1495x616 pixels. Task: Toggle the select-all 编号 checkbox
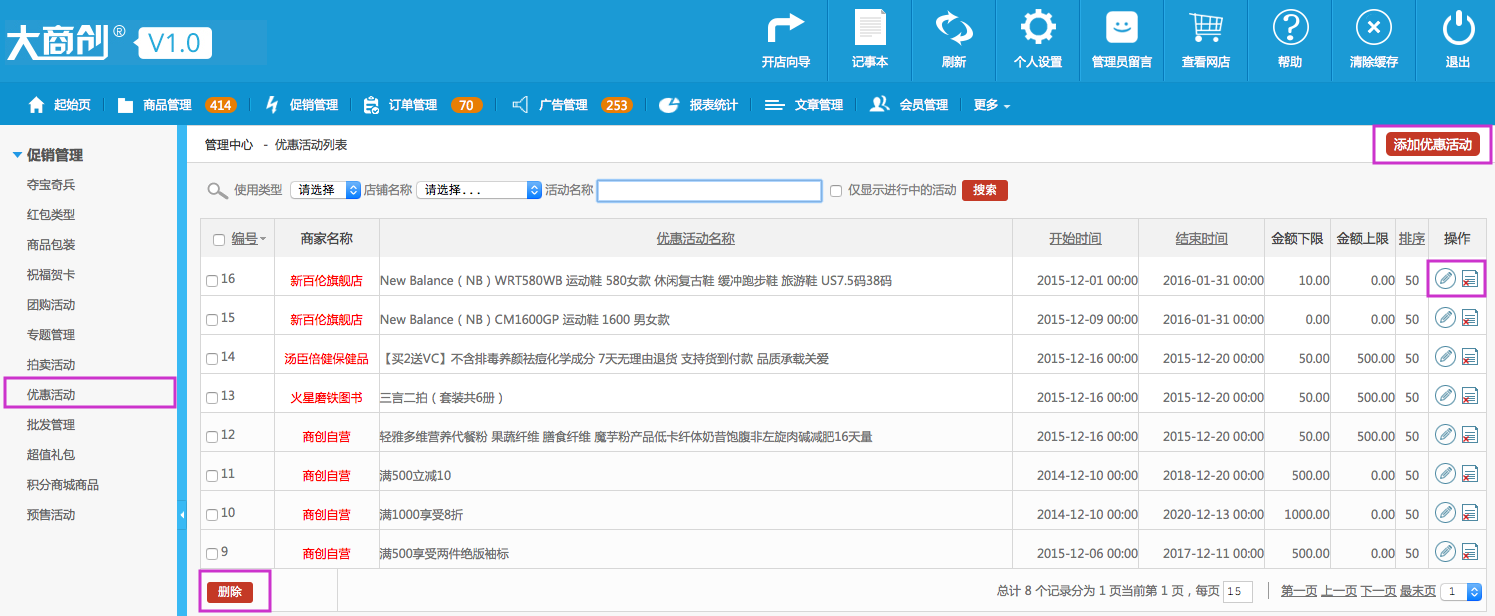[219, 240]
